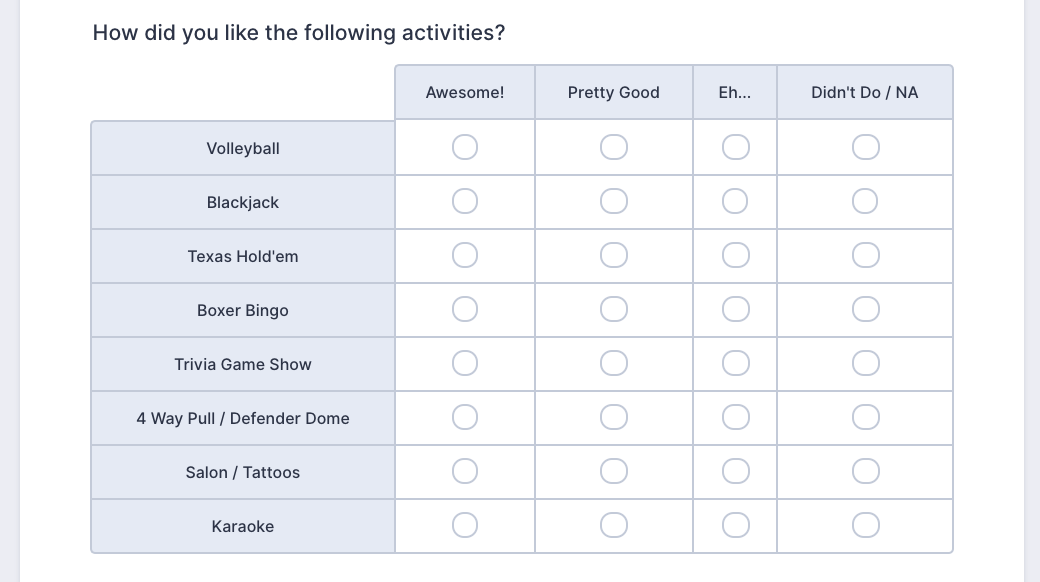The image size is (1040, 582).
Task: Mark Blackjack as Eh...
Action: tap(735, 202)
